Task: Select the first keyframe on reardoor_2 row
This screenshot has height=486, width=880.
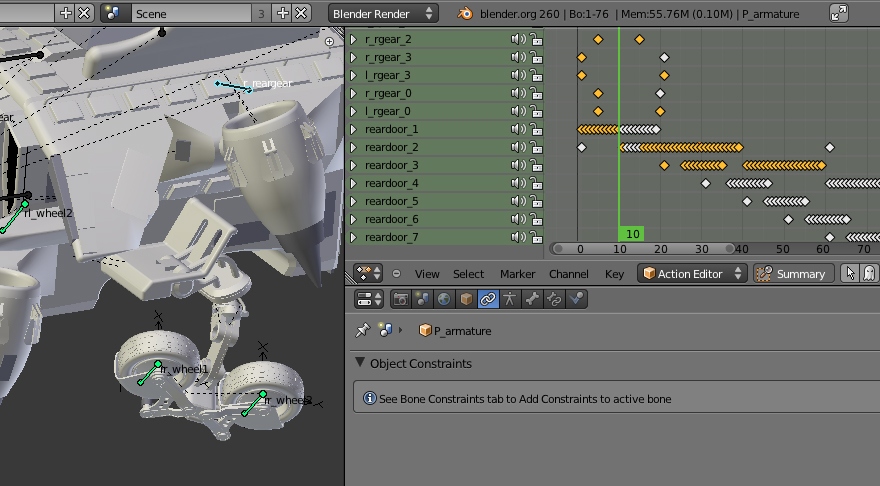Action: [581, 147]
